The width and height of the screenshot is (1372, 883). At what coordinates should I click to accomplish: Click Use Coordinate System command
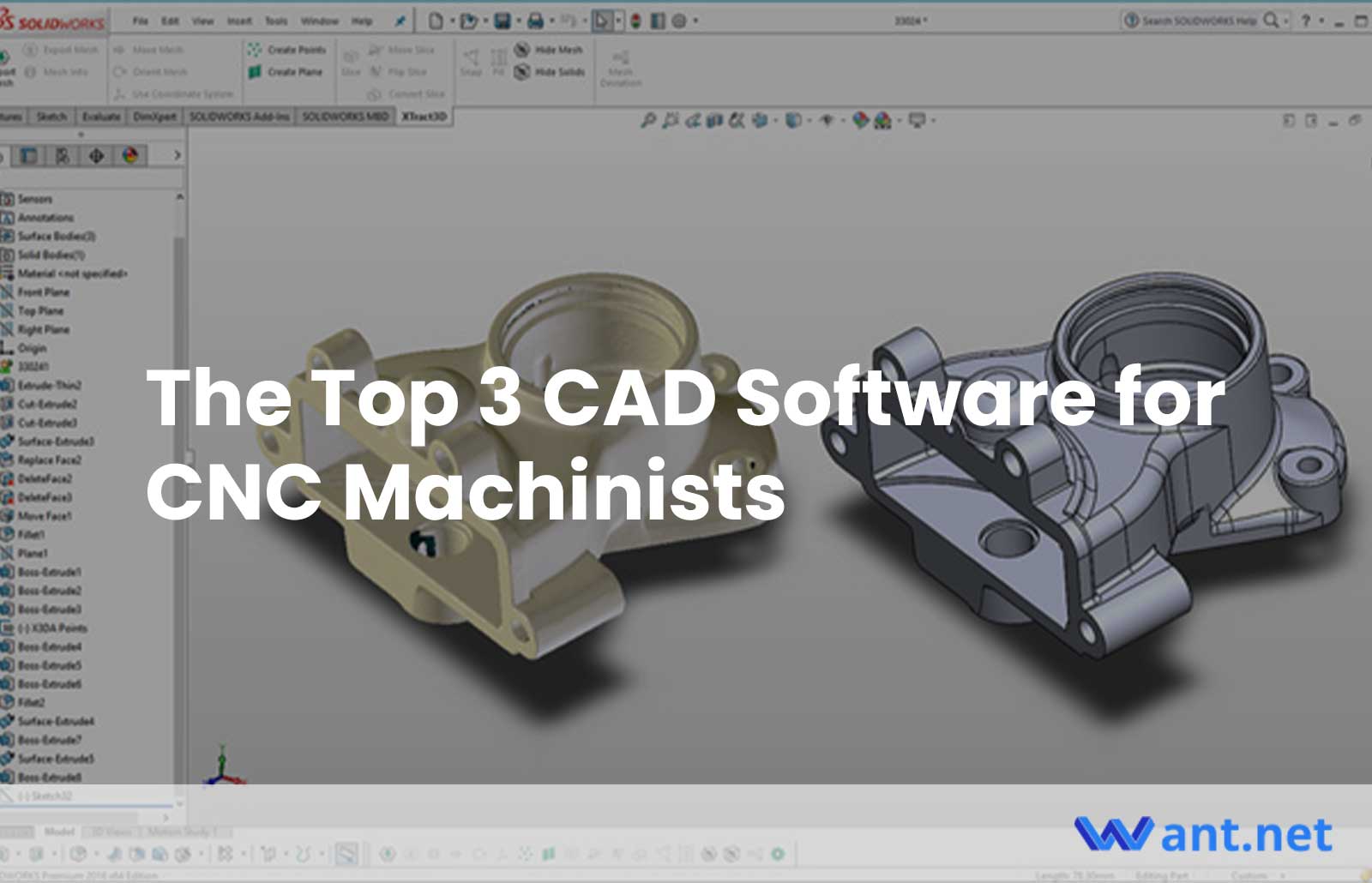pyautogui.click(x=173, y=93)
